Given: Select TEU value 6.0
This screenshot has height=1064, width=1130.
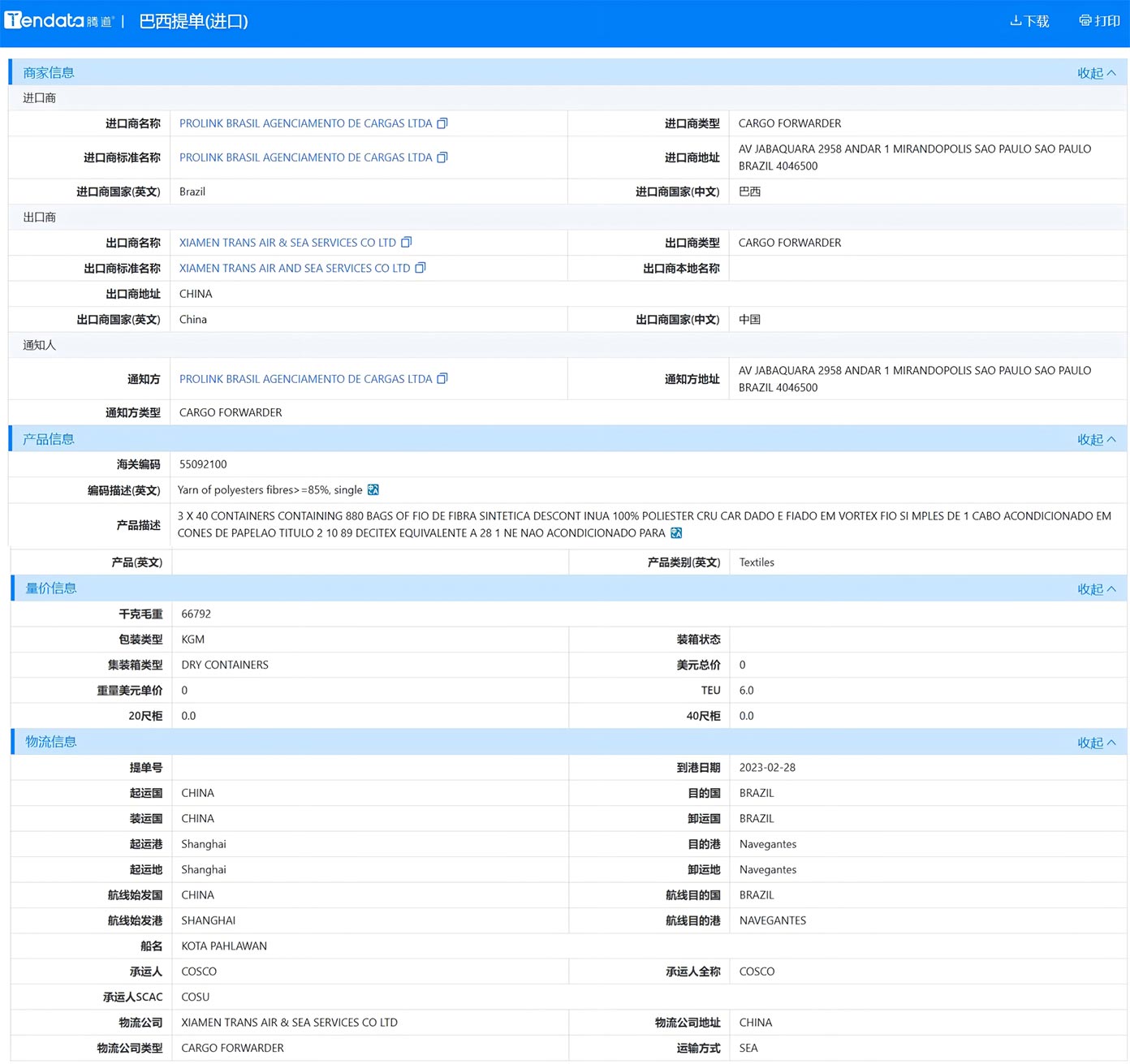Looking at the screenshot, I should (747, 691).
